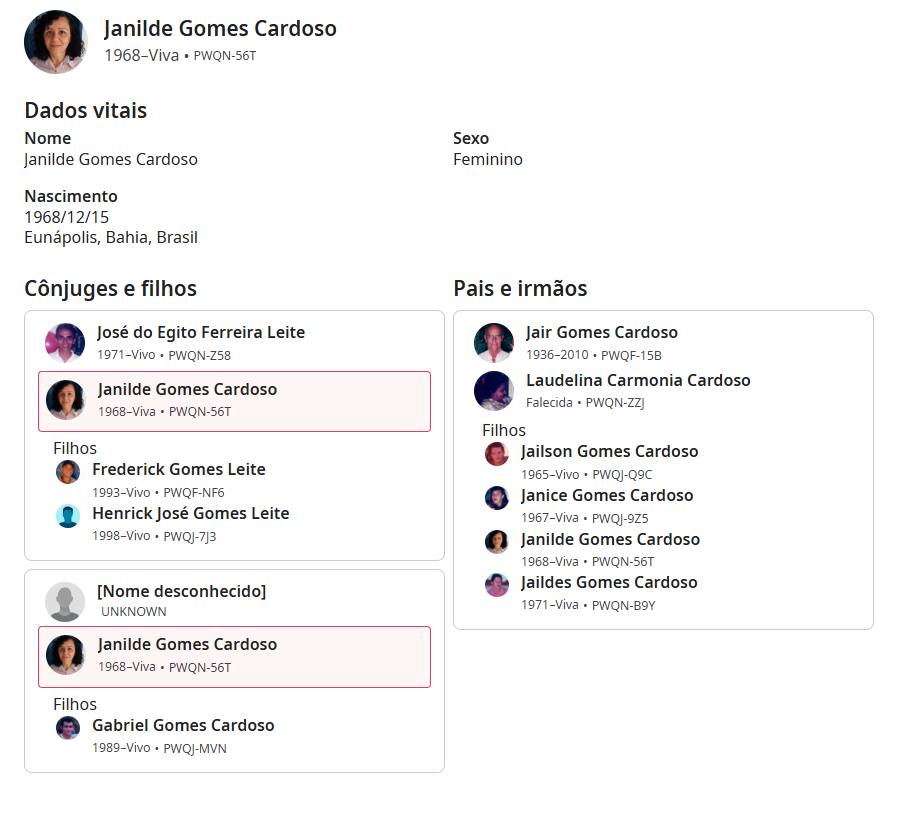This screenshot has width=899, height=821.
Task: Click Jair Gomes Cardoso's avatar photo
Action: (494, 343)
